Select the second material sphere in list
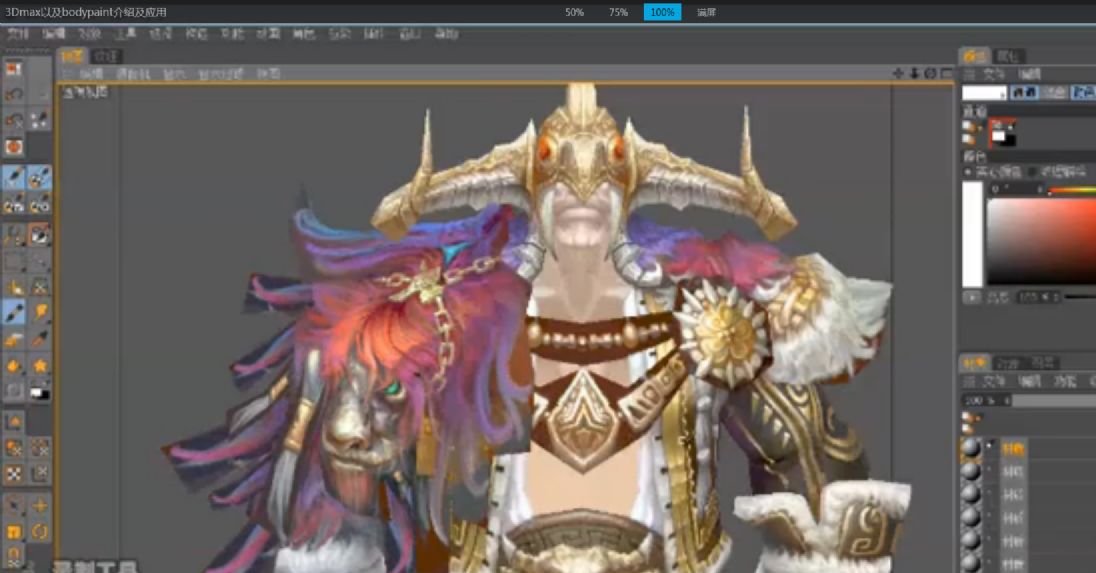 [x=971, y=472]
